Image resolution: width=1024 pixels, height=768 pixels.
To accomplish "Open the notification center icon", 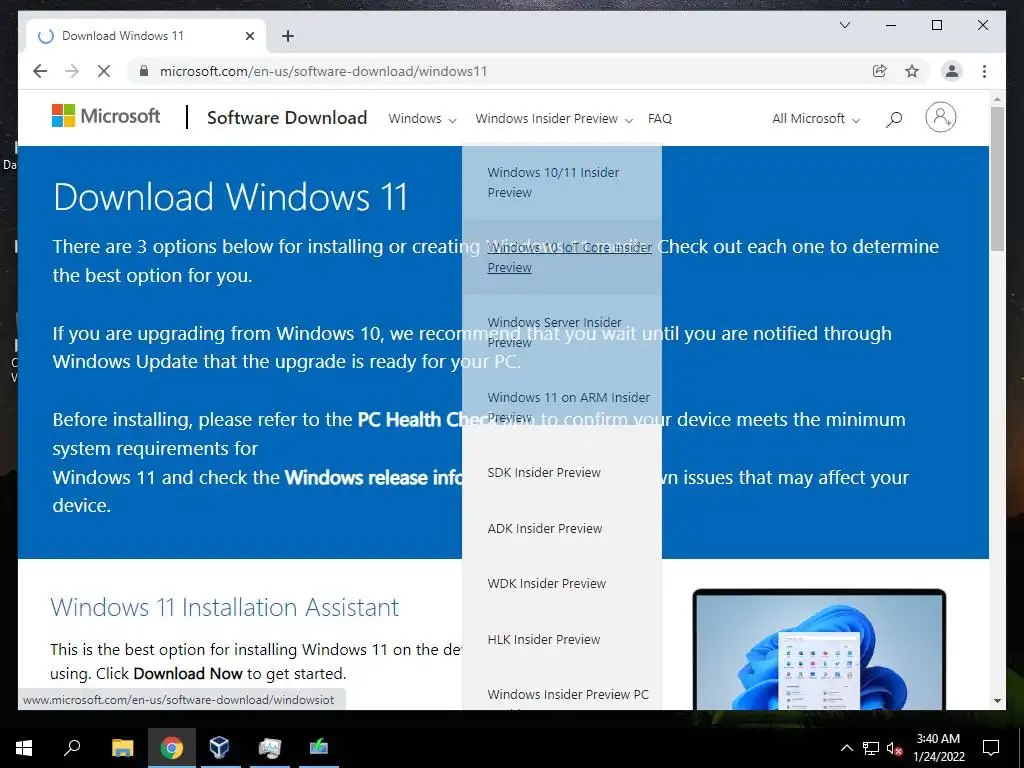I will pyautogui.click(x=991, y=748).
